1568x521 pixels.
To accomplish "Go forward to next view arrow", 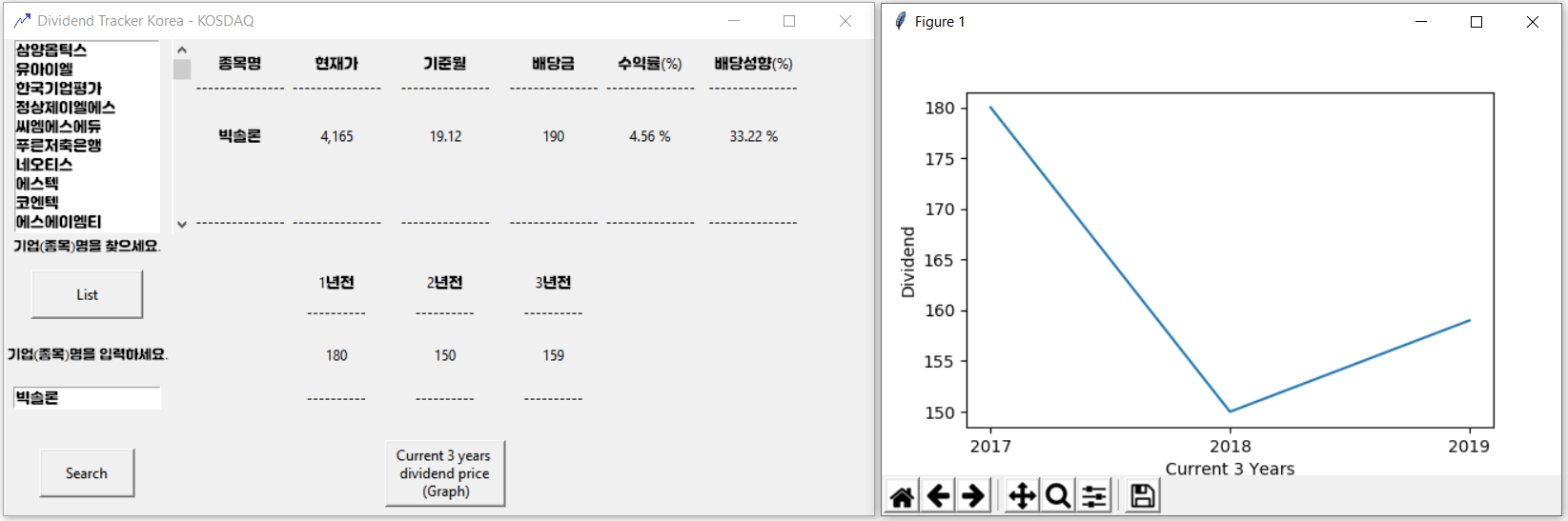I will (x=973, y=496).
